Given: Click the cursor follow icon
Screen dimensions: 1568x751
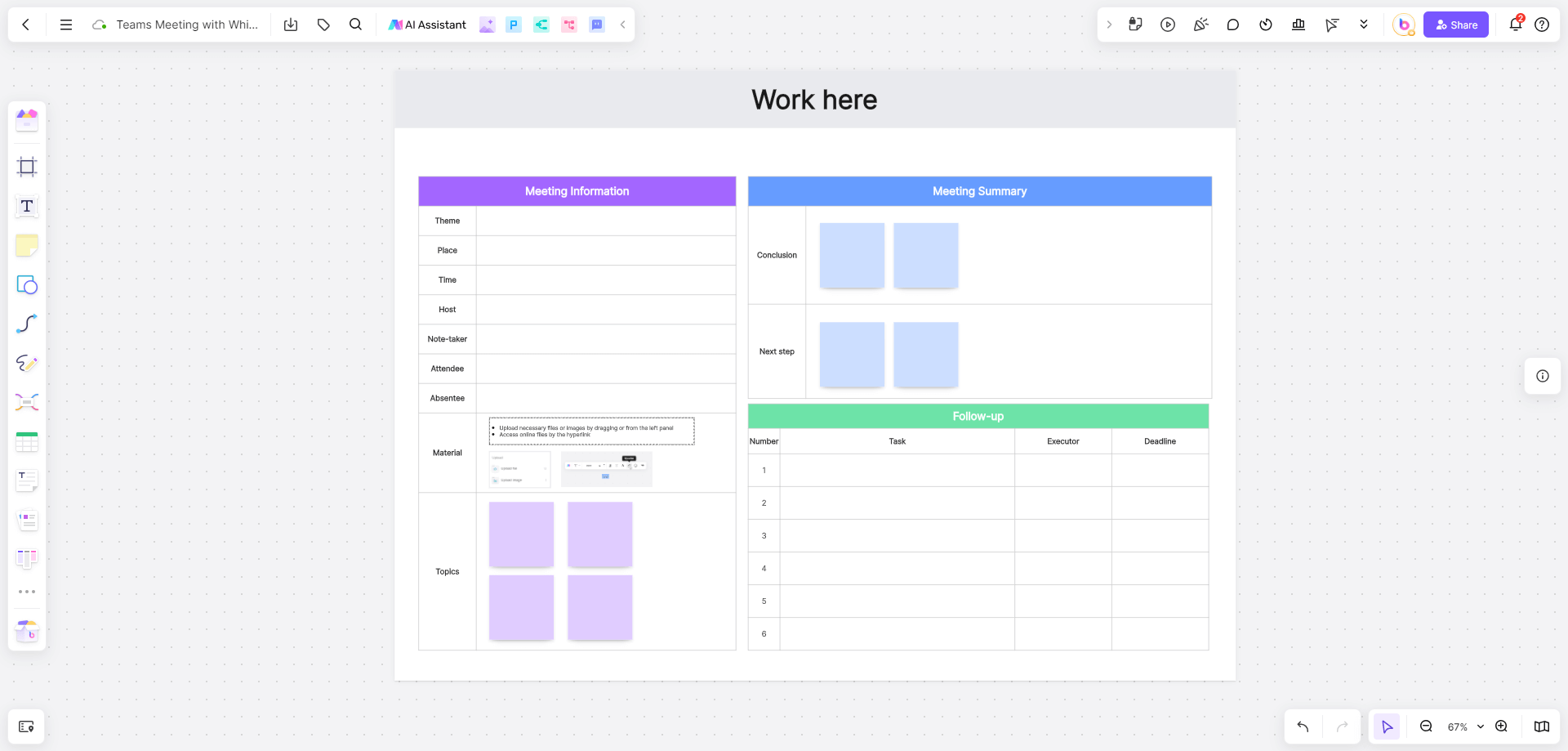Looking at the screenshot, I should (x=1331, y=25).
